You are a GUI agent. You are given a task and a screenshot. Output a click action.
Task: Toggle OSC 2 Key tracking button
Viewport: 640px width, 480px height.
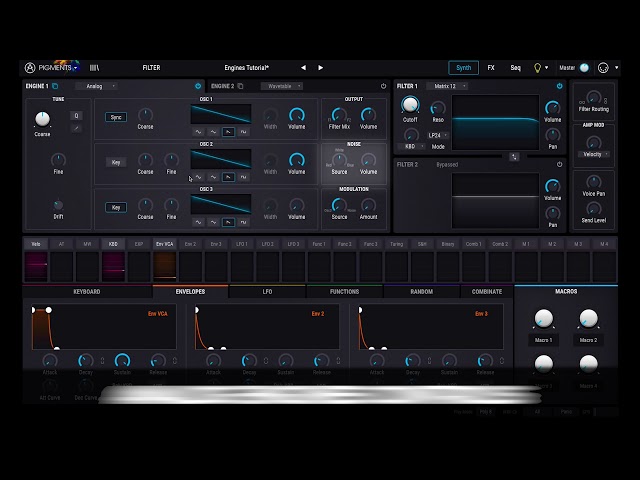[x=116, y=162]
